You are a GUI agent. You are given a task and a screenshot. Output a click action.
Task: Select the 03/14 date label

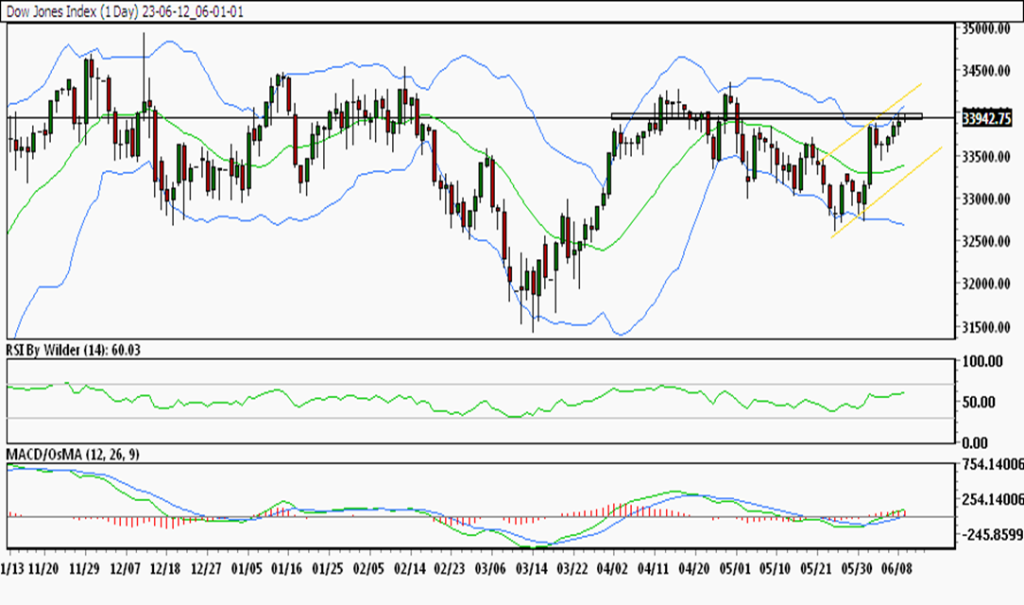(x=532, y=568)
